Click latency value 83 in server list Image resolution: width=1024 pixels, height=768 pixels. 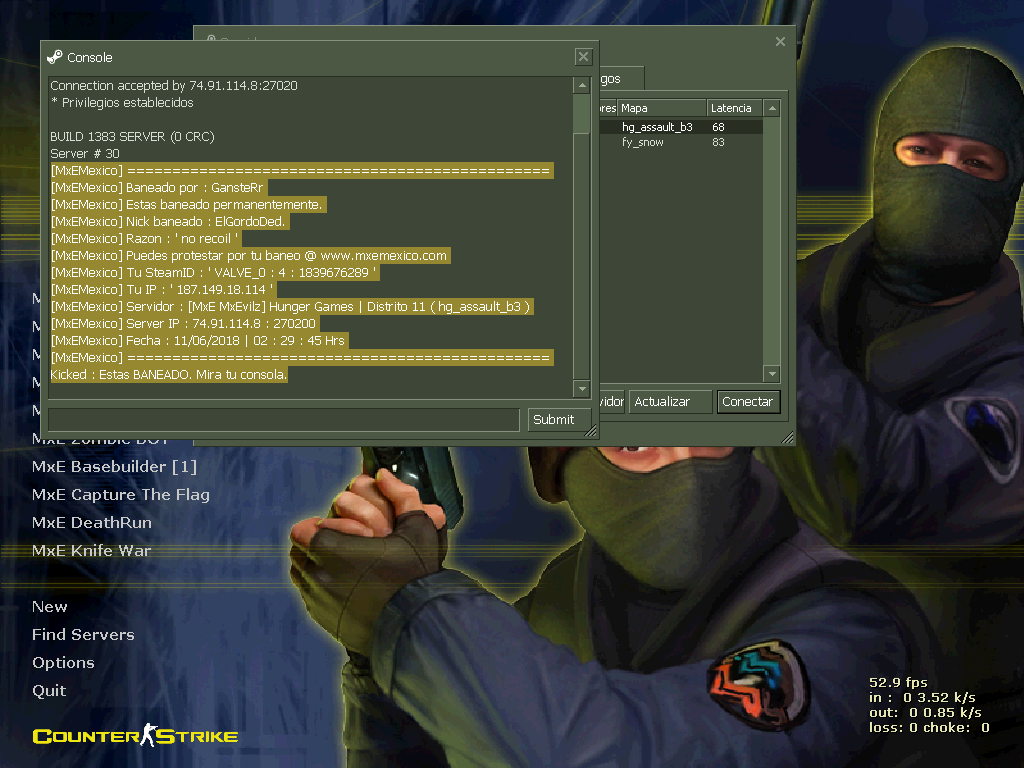pyautogui.click(x=718, y=142)
